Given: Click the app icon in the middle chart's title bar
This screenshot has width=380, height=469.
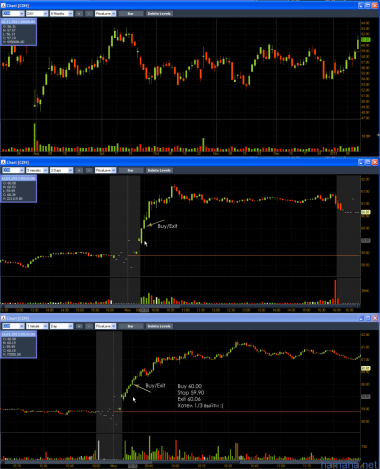Looking at the screenshot, I should [3, 162].
